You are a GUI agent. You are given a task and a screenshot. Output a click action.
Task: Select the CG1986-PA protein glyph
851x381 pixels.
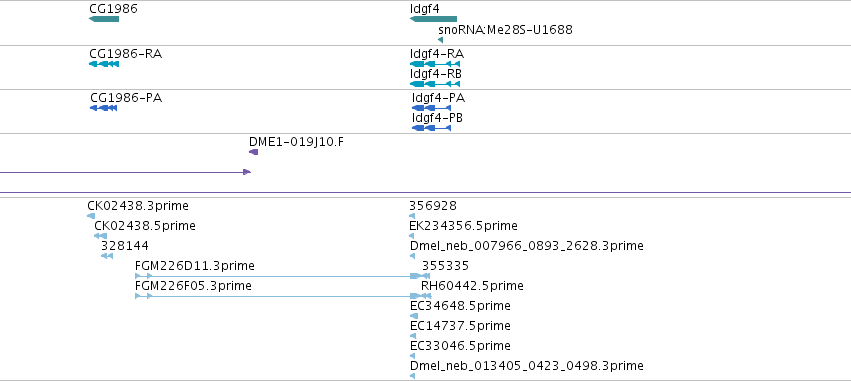[x=103, y=108]
